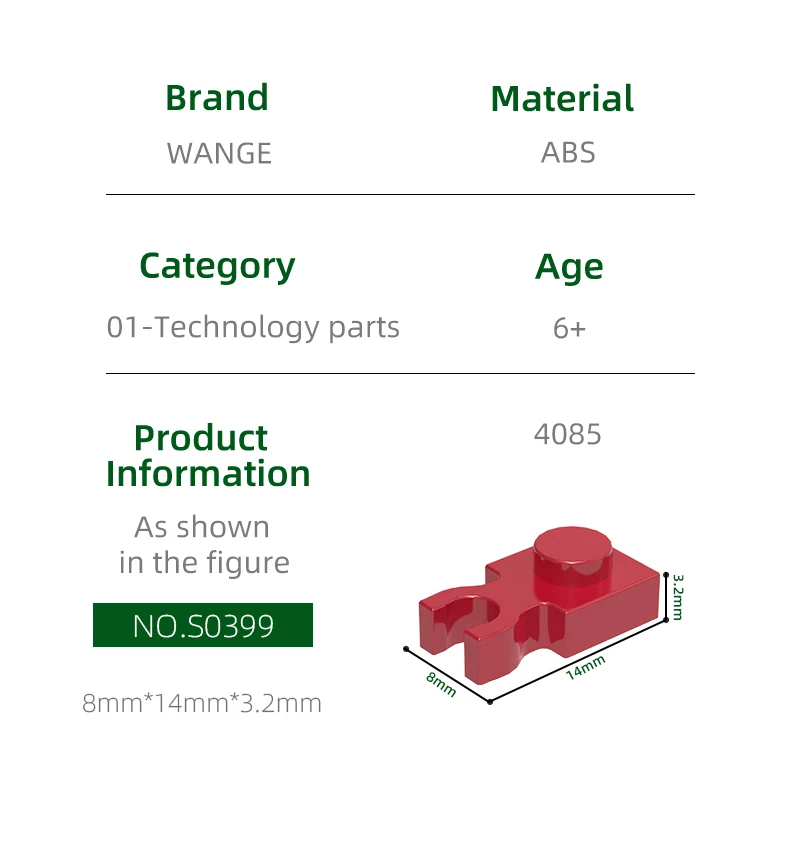Image resolution: width=800 pixels, height=852 pixels.
Task: Select the ABS material value
Action: 568,153
